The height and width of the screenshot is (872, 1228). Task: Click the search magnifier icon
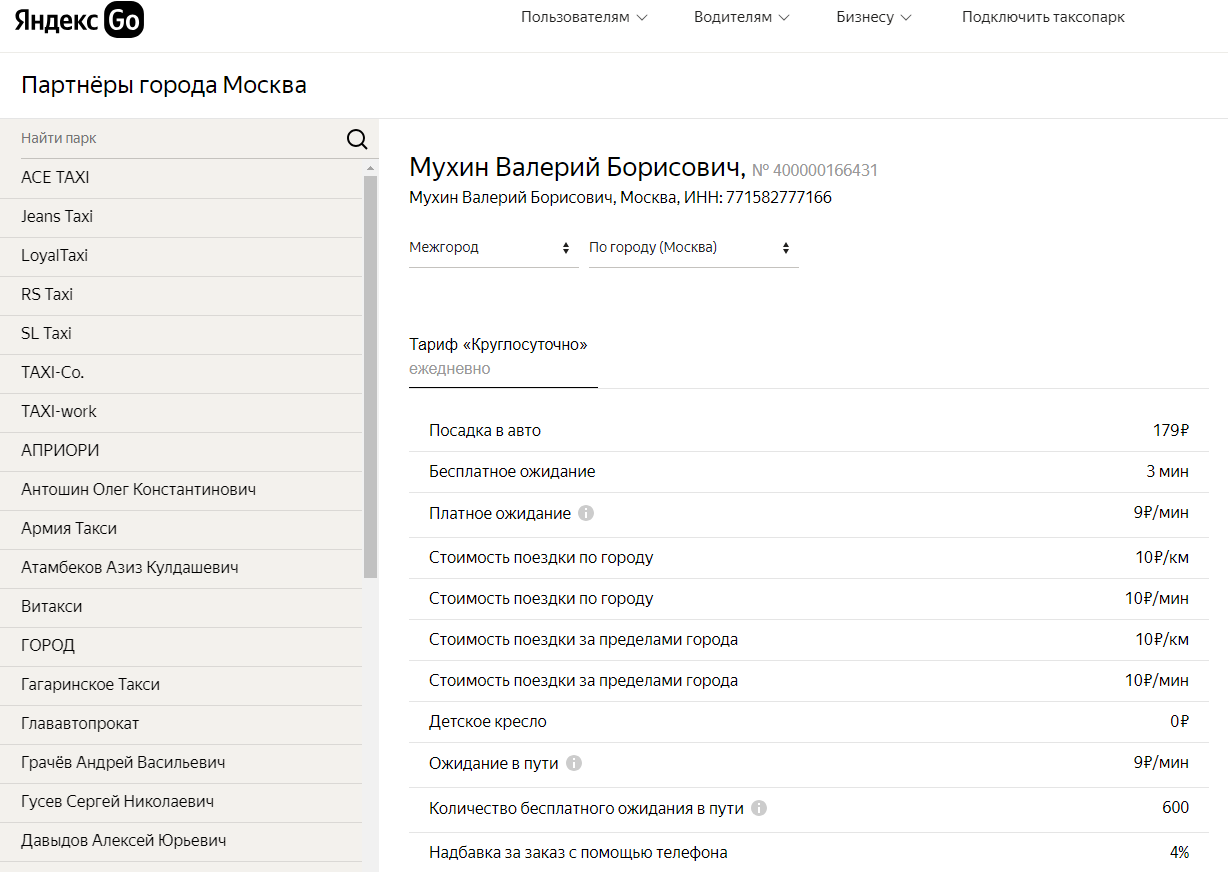357,139
